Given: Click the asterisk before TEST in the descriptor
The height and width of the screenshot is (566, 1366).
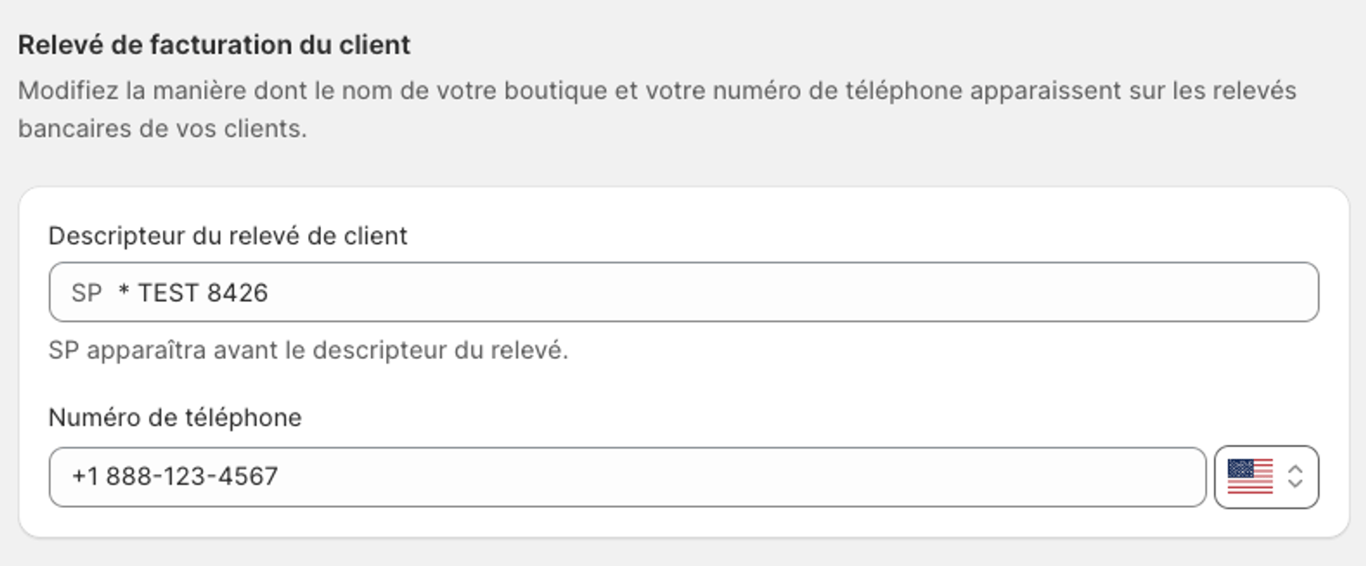Looking at the screenshot, I should 124,291.
